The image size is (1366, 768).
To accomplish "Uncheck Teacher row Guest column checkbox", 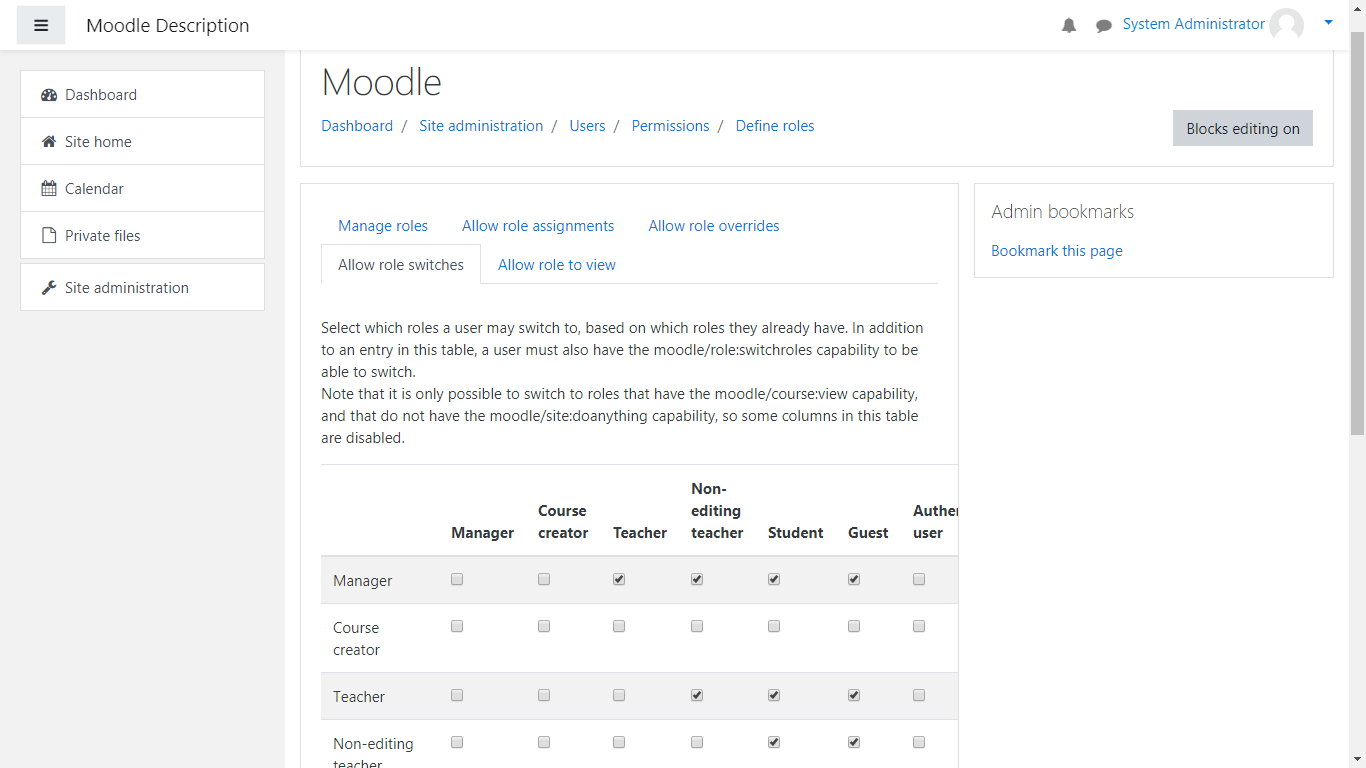I will 854,695.
